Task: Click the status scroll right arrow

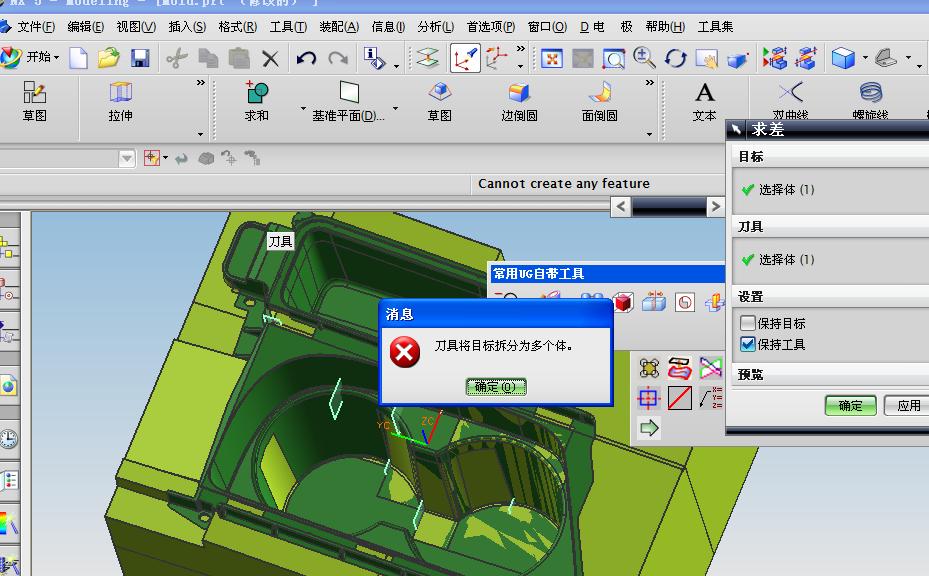Action: tap(715, 207)
